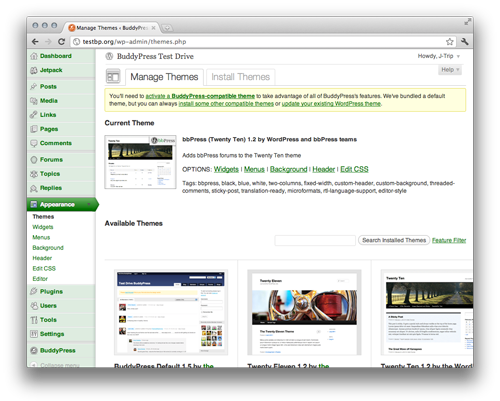This screenshot has height=401, width=500.
Task: Open the Settings icon in sidebar
Action: tap(34, 334)
